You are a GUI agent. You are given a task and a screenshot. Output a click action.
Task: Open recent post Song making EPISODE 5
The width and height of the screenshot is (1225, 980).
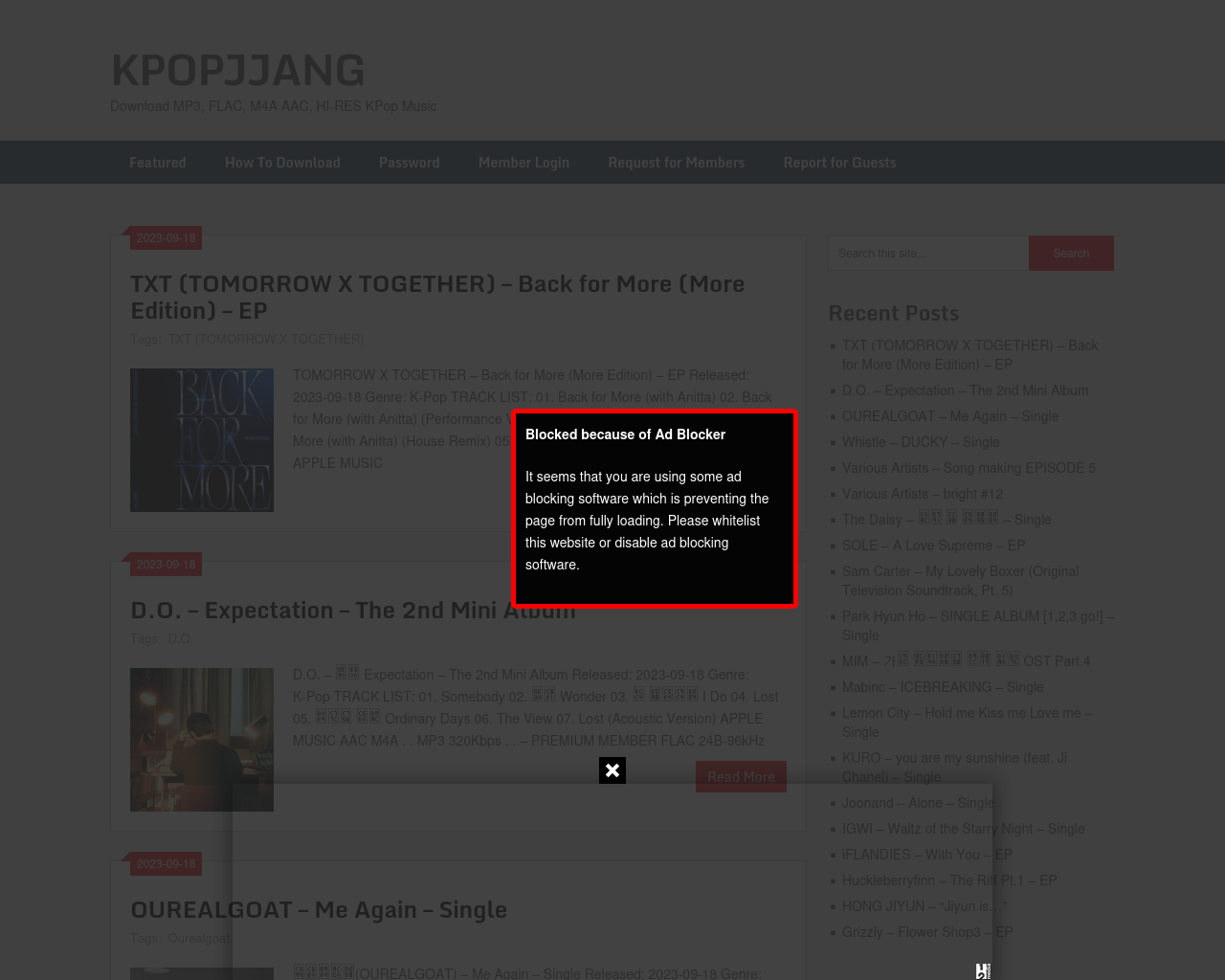click(969, 468)
